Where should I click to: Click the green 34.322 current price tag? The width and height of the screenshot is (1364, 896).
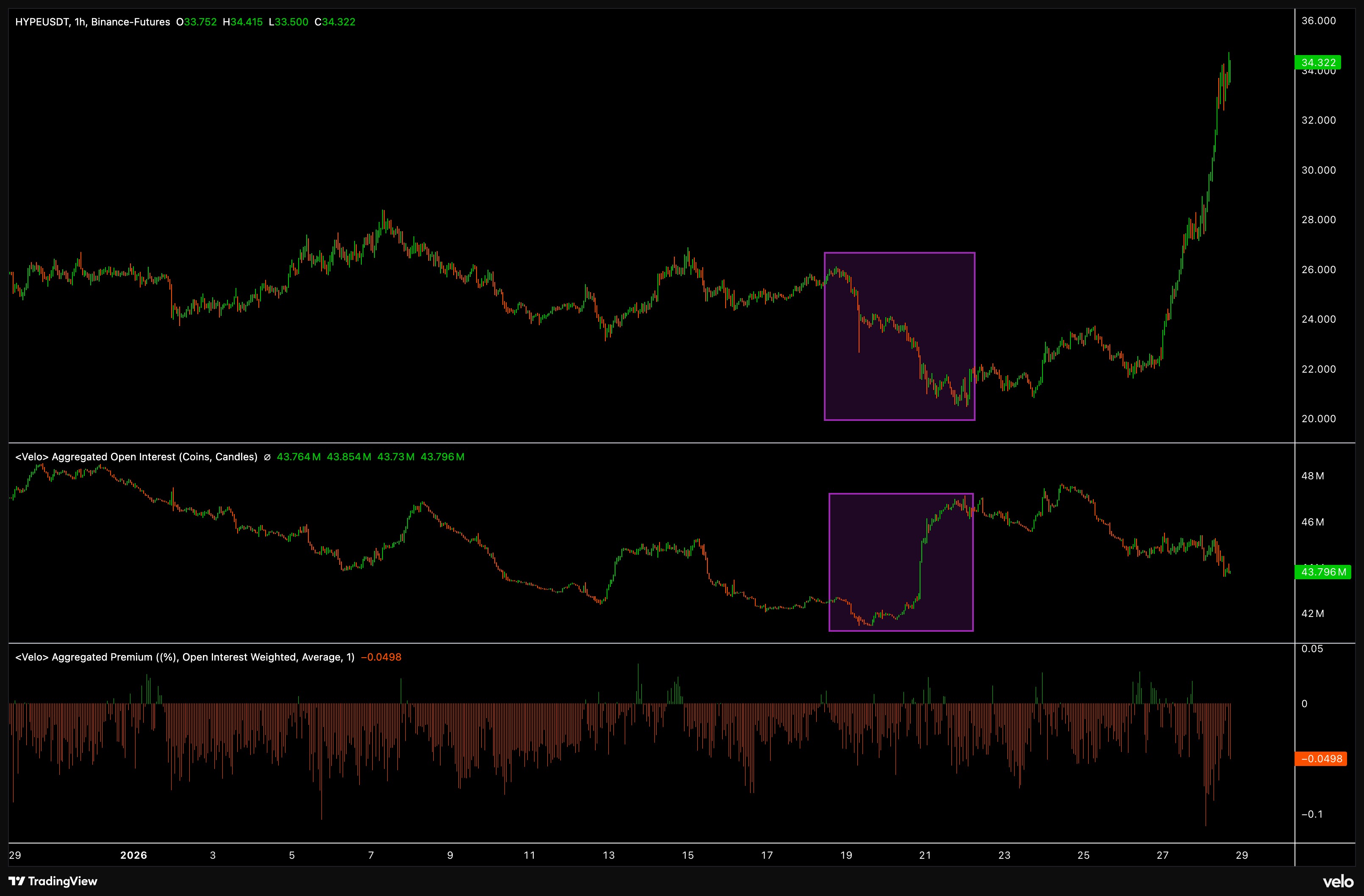pyautogui.click(x=1317, y=62)
